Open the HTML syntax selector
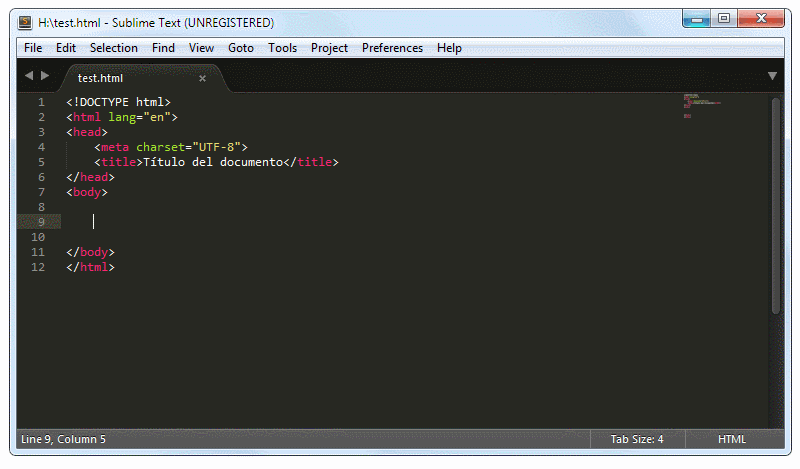800x469 pixels. [x=732, y=439]
